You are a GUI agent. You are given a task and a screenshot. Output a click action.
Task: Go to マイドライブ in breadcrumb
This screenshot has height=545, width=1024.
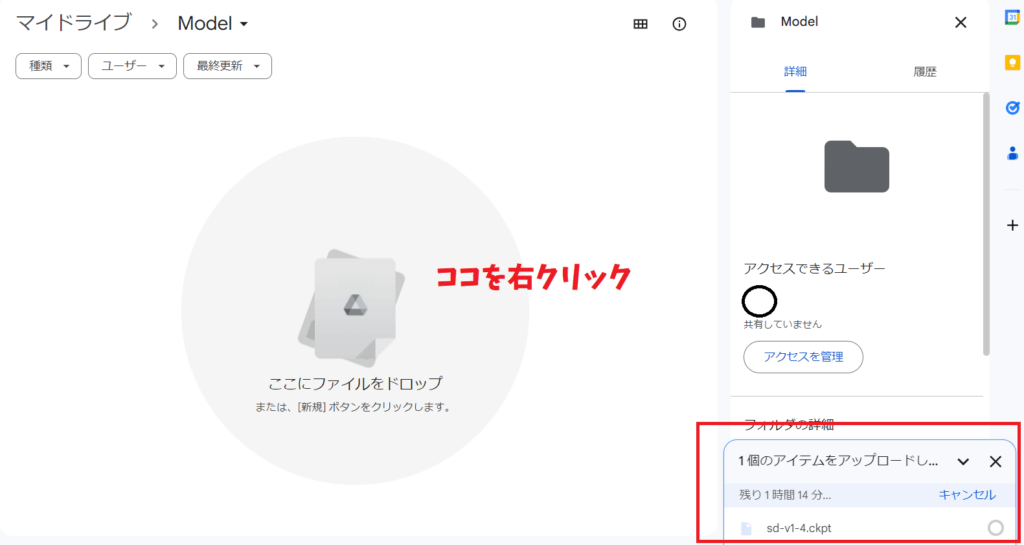coord(73,23)
